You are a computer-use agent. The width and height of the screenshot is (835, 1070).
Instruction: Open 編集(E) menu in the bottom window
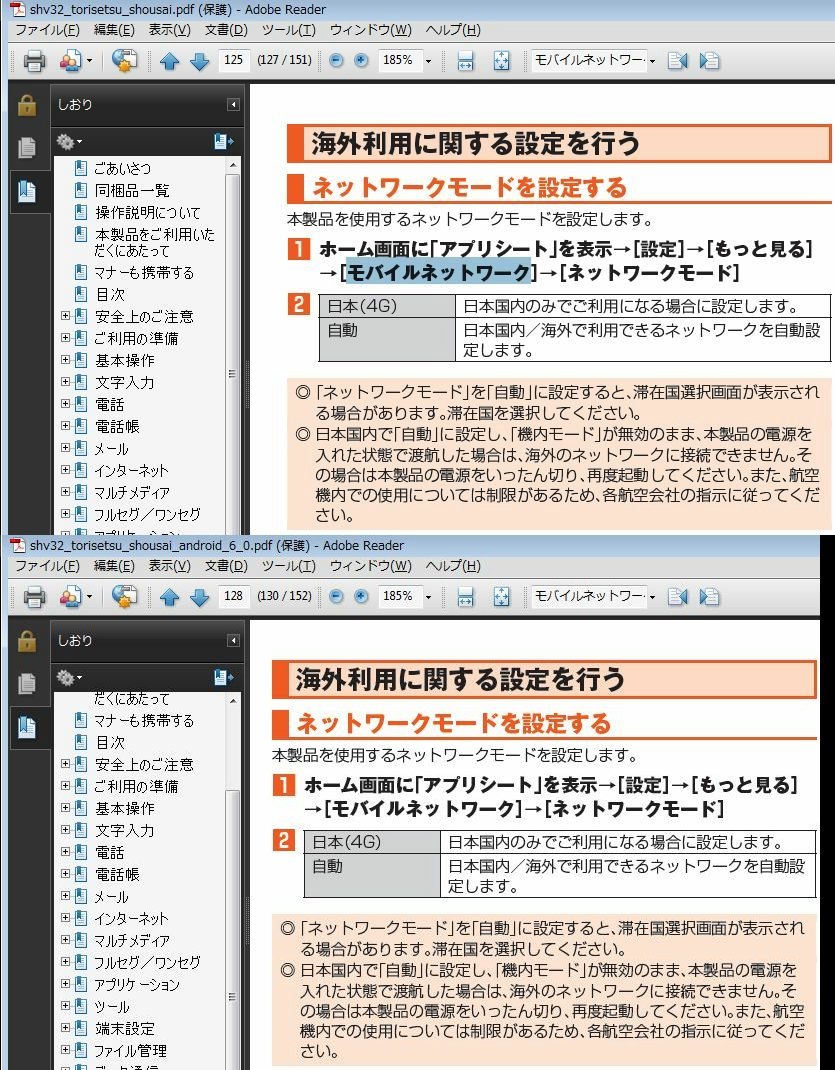[x=114, y=566]
